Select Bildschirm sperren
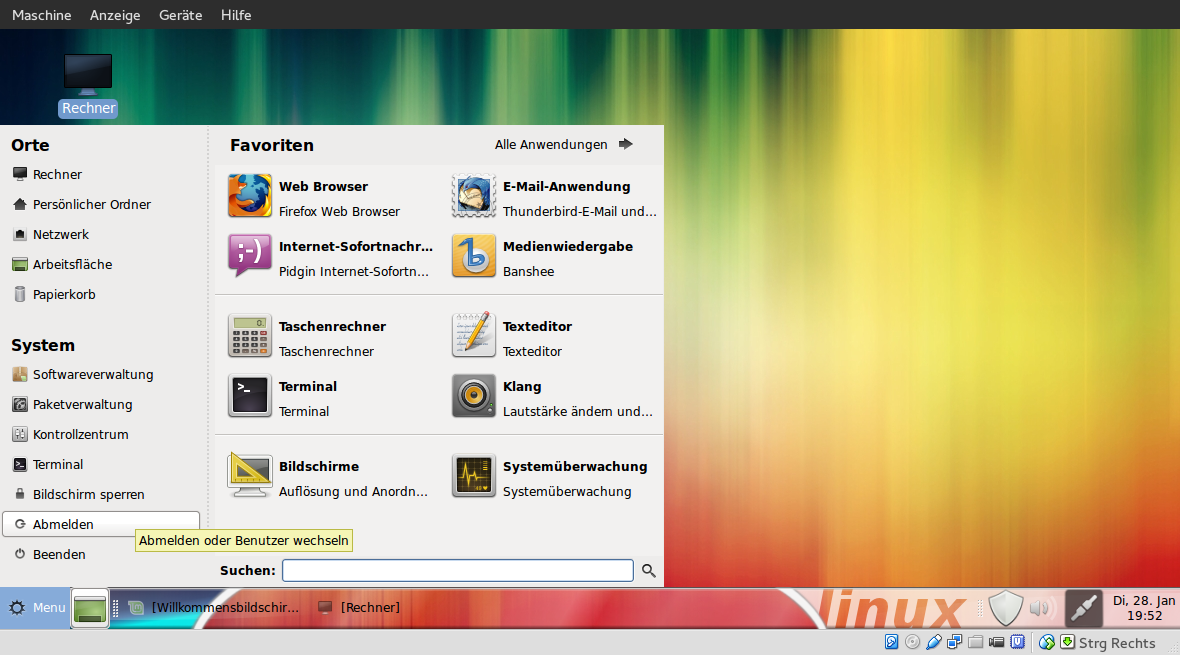Viewport: 1180px width, 655px height. (x=102, y=495)
